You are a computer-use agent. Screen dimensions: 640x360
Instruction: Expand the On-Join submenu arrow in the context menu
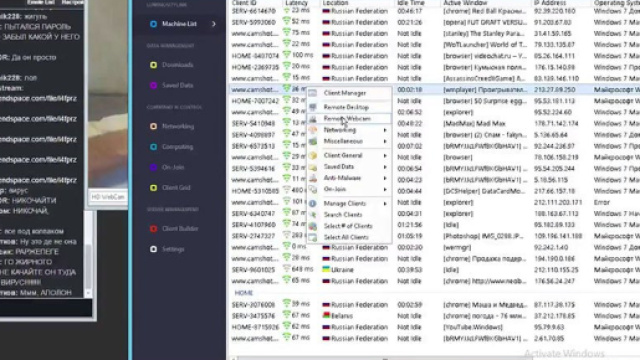pyautogui.click(x=385, y=189)
